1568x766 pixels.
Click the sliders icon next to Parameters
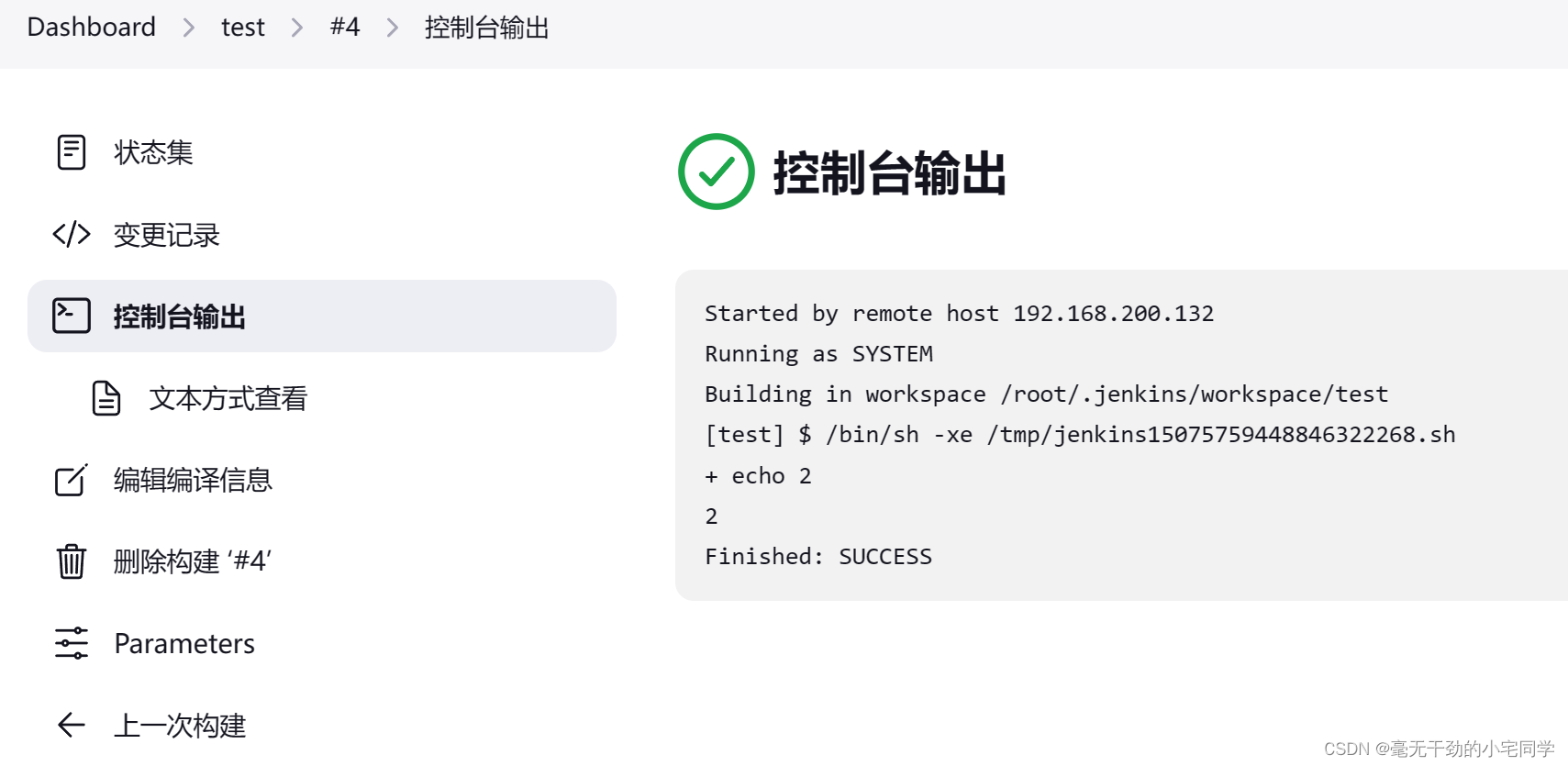pyautogui.click(x=71, y=643)
